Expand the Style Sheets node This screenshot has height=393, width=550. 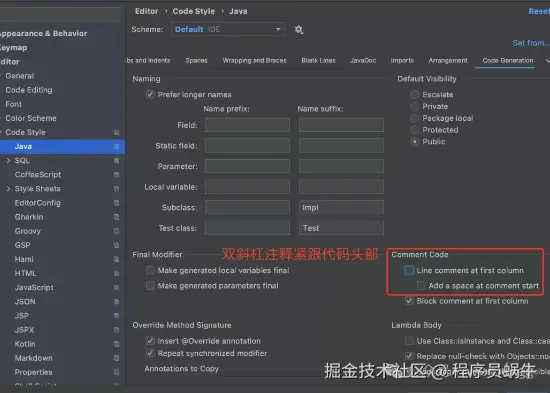click(8, 189)
